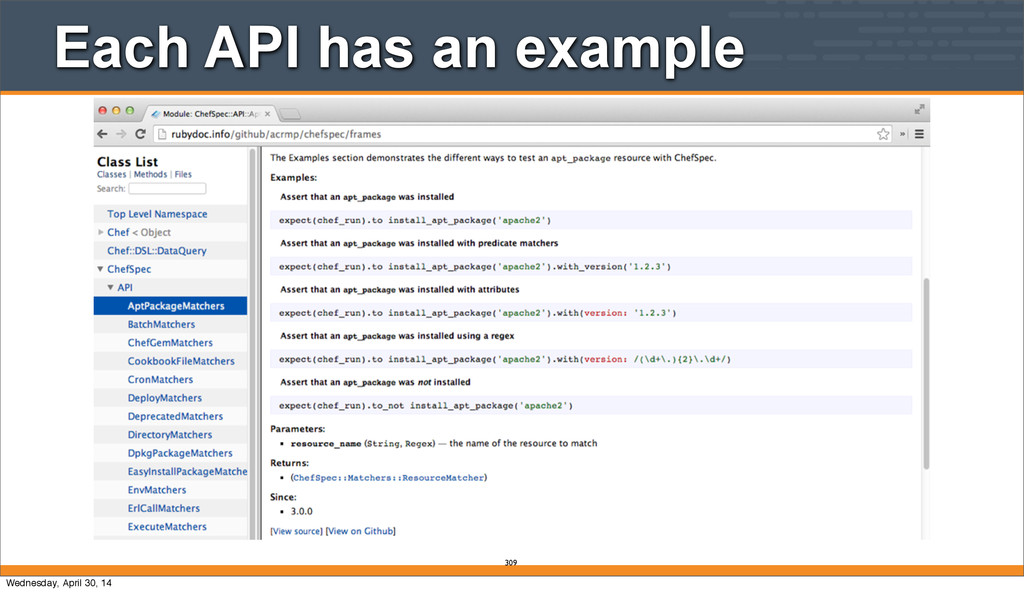This screenshot has height=592, width=1024.
Task: Open Top Level Namespace
Action: (157, 214)
